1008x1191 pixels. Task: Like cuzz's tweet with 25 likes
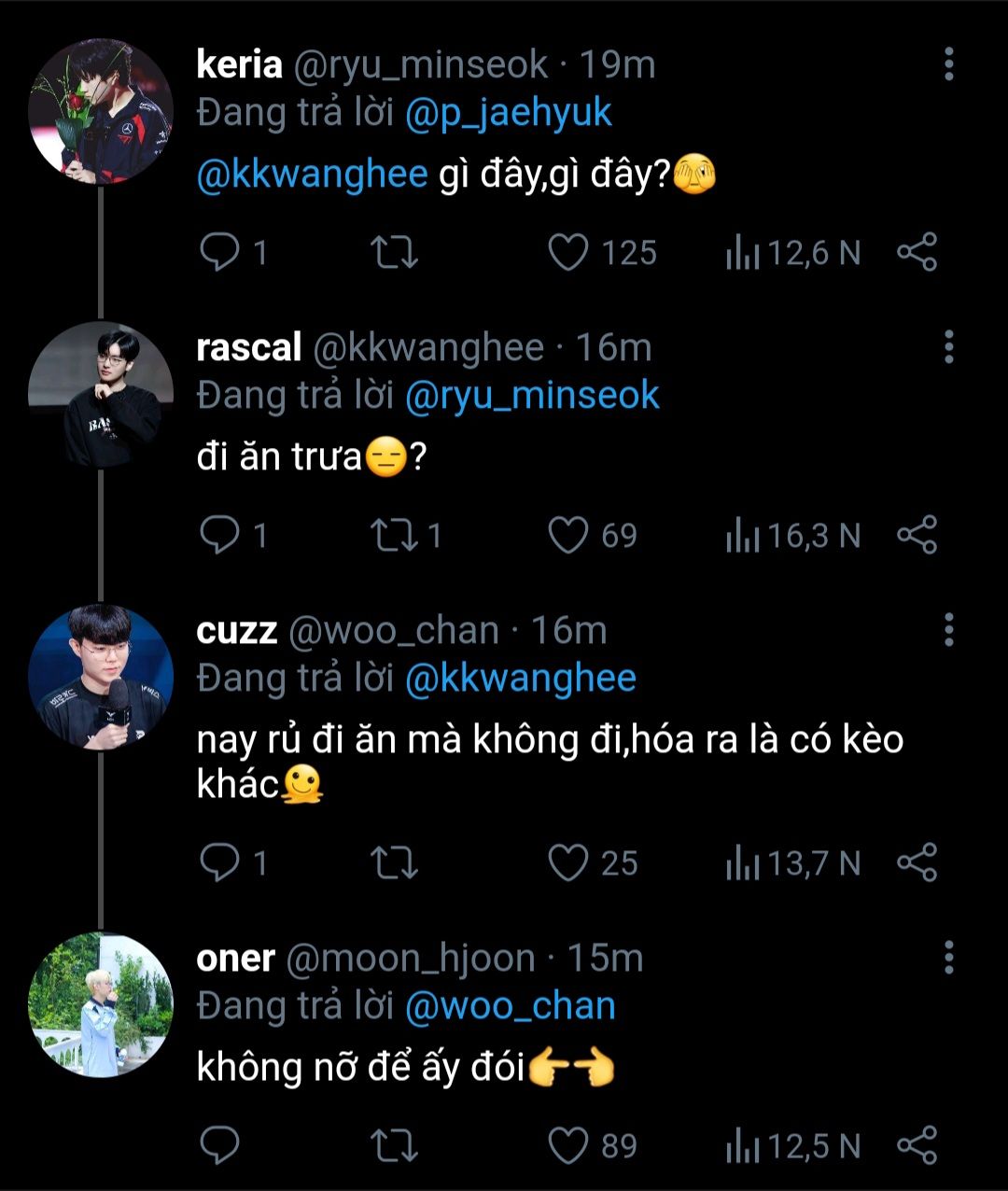[x=568, y=863]
